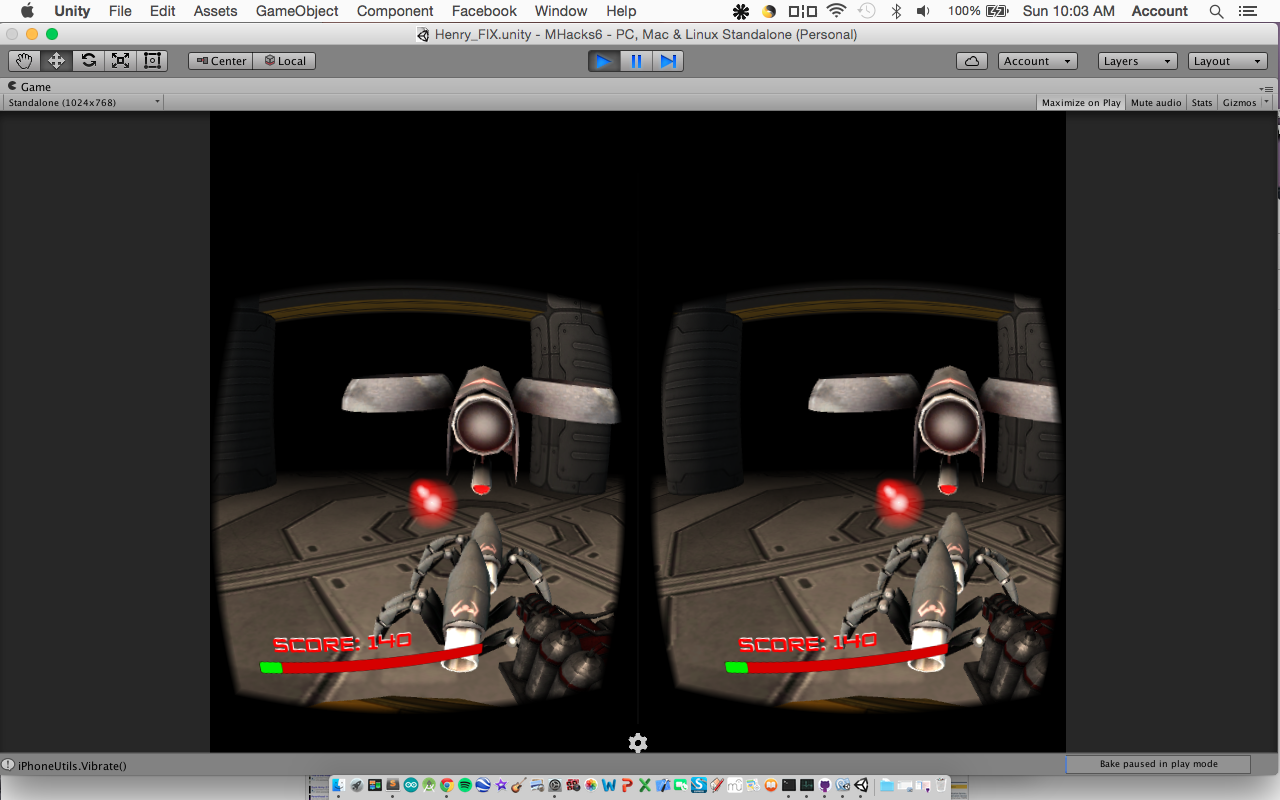The width and height of the screenshot is (1280, 800).
Task: Open the Account dropdown in toolbar
Action: [1037, 61]
